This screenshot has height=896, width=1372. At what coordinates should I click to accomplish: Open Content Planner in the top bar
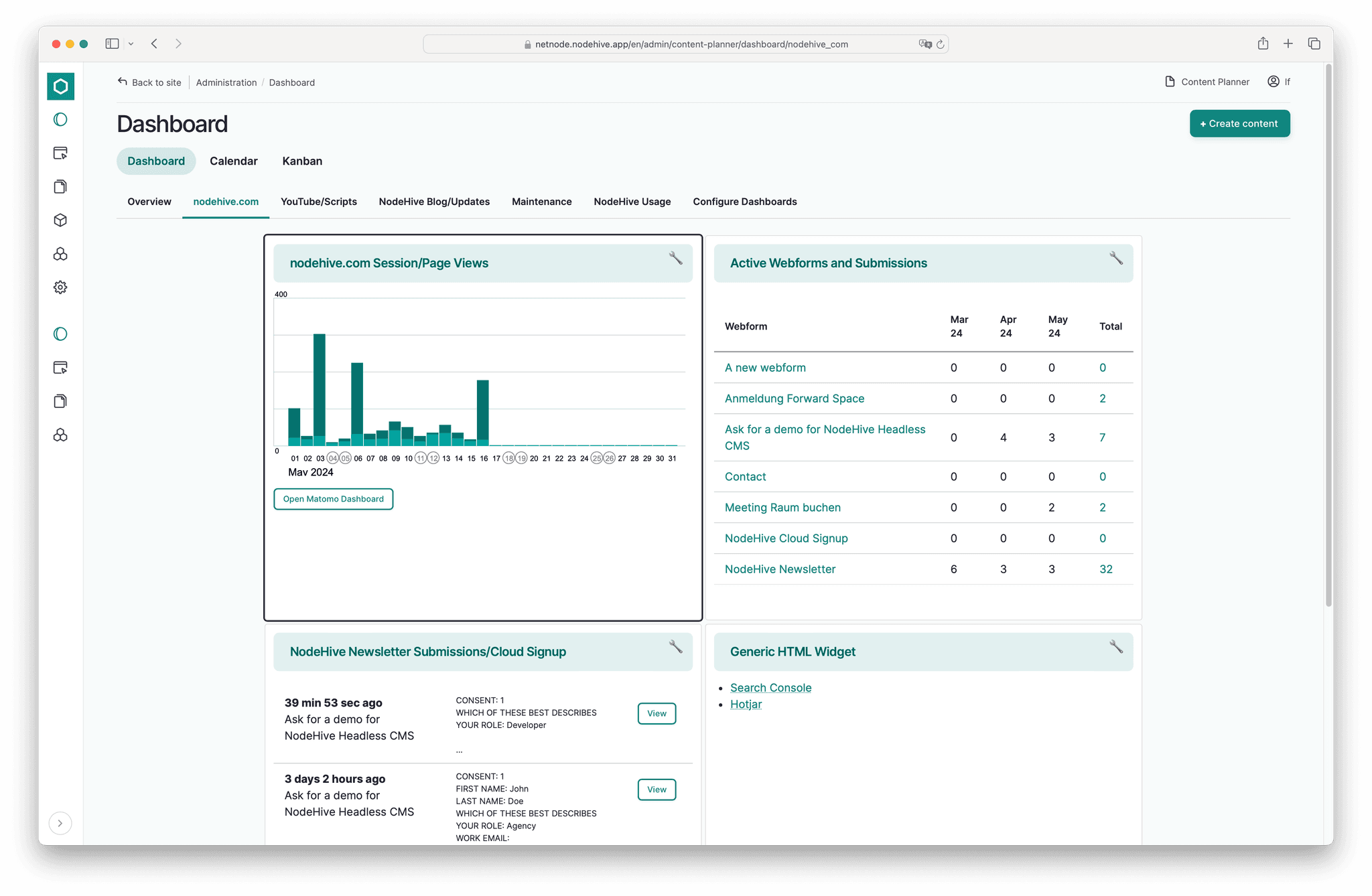pyautogui.click(x=1207, y=82)
